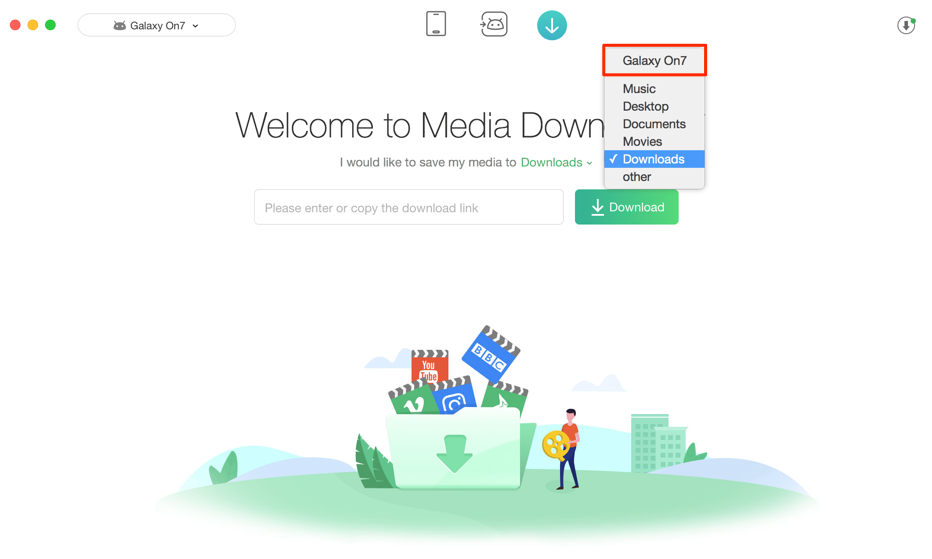
Task: Open the Device Manager phone icon
Action: 436,24
